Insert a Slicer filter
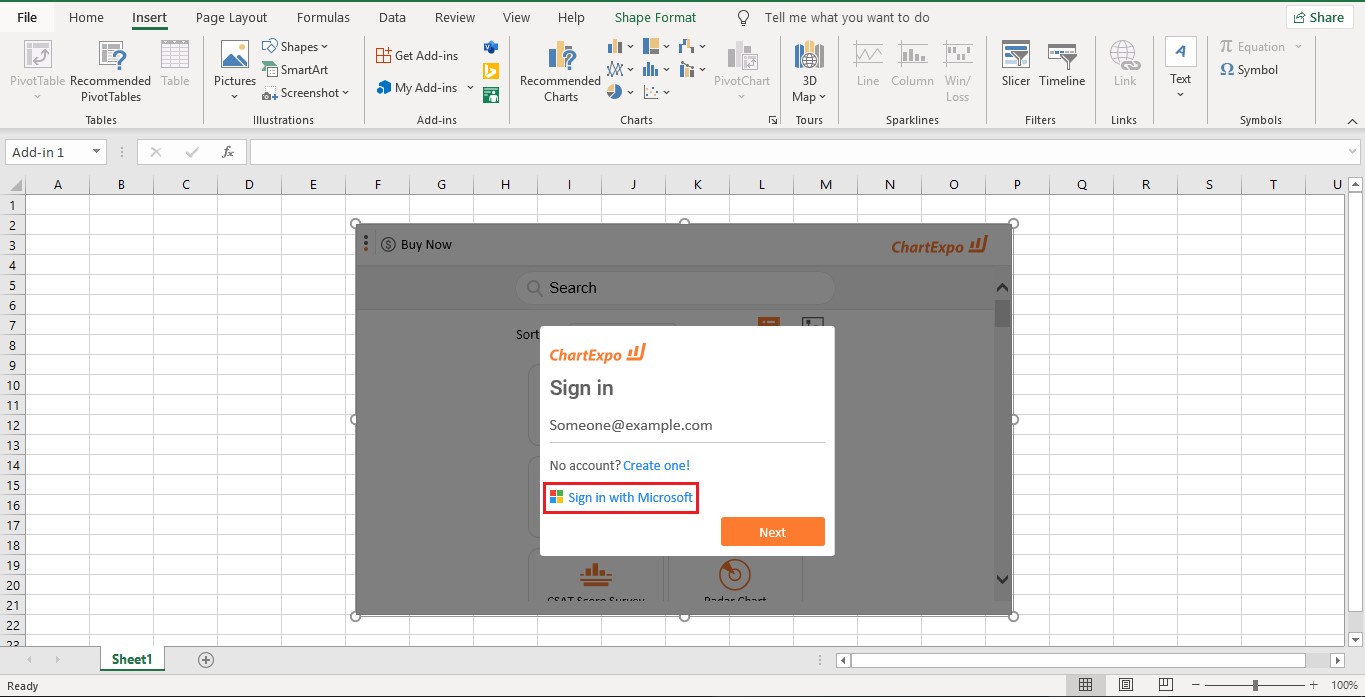Screen dimensions: 1365x697 click(1016, 65)
